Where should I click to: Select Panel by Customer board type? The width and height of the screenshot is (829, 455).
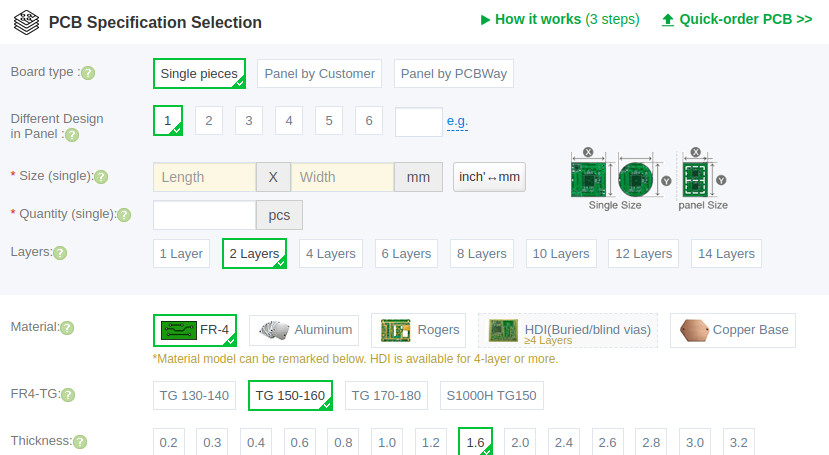319,73
